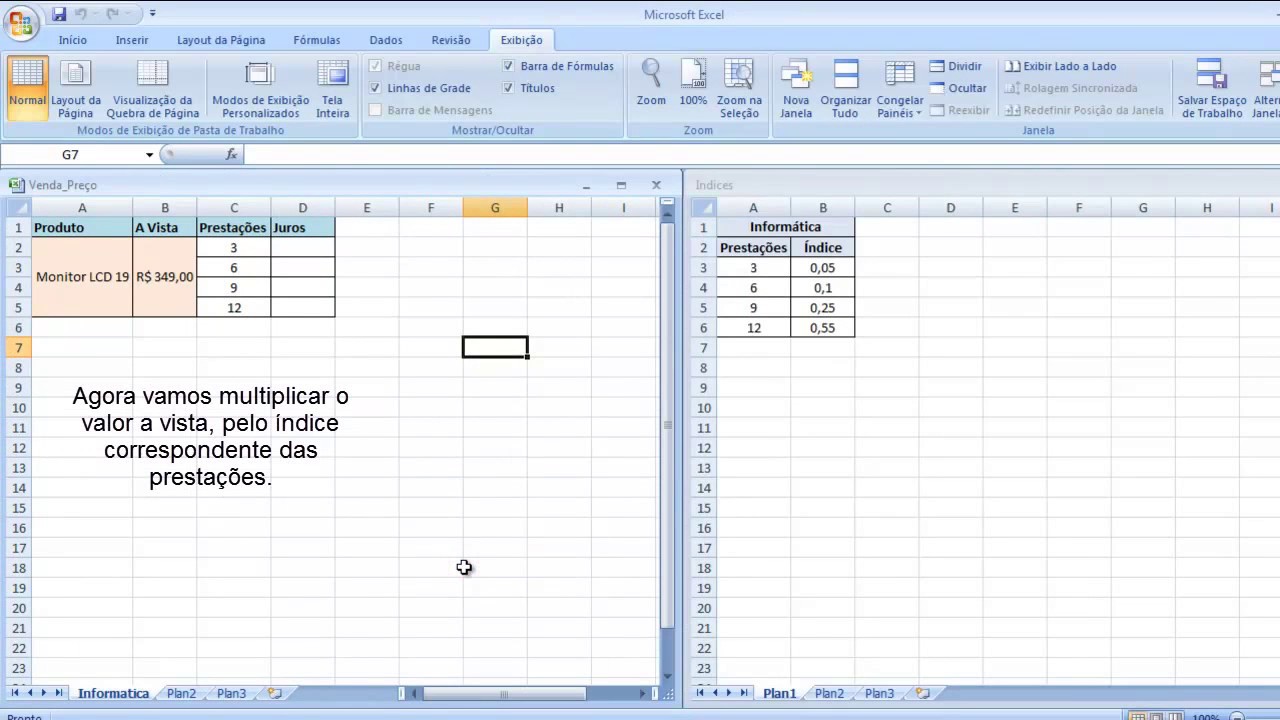The height and width of the screenshot is (720, 1280).
Task: Click the Dividir window split button
Action: click(x=956, y=66)
